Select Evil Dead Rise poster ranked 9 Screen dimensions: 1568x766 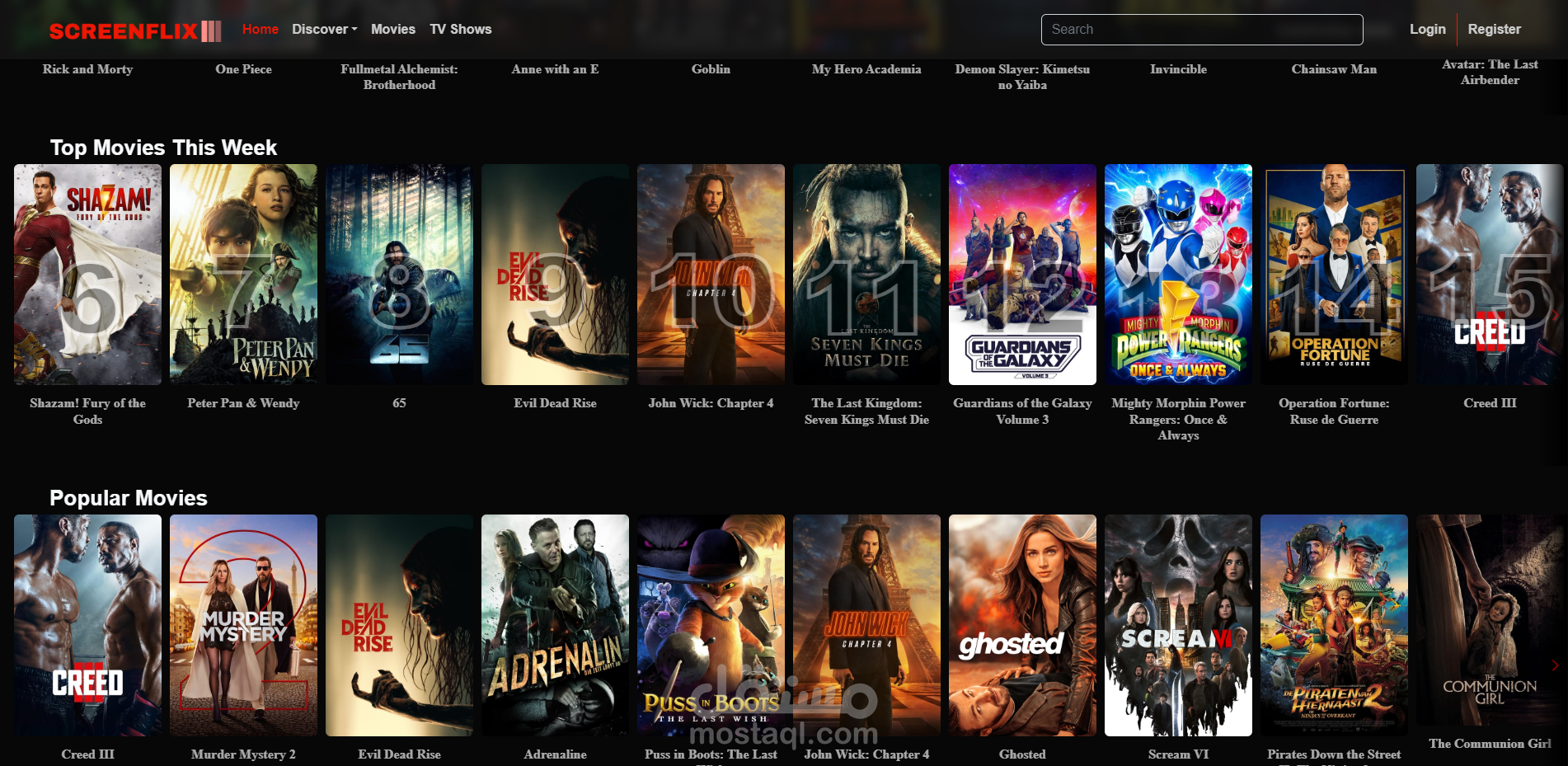coord(555,275)
